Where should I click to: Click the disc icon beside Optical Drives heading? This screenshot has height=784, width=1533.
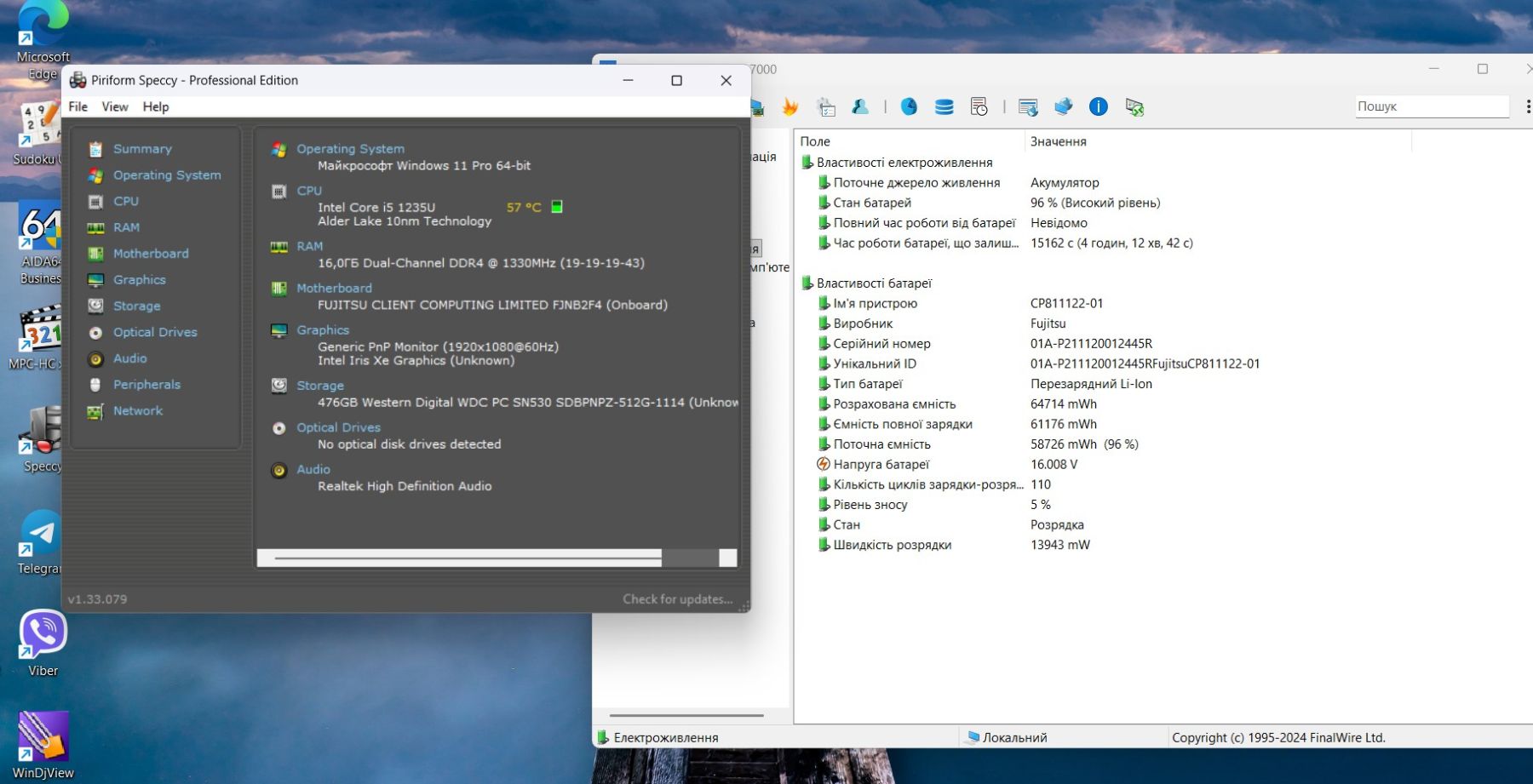tap(278, 428)
